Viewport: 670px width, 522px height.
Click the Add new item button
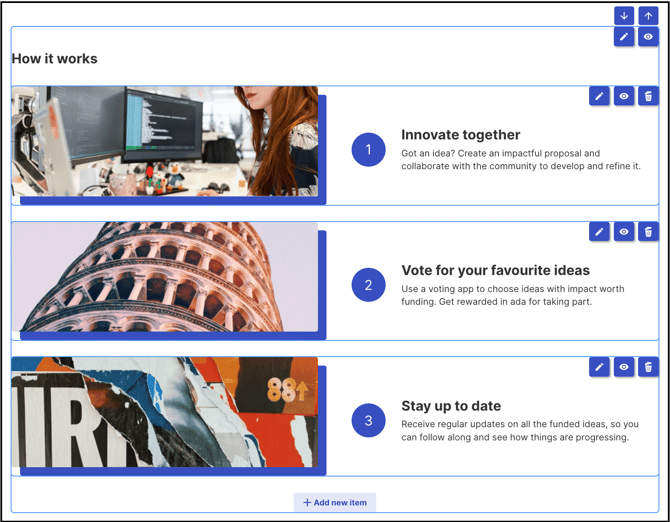pyautogui.click(x=335, y=502)
